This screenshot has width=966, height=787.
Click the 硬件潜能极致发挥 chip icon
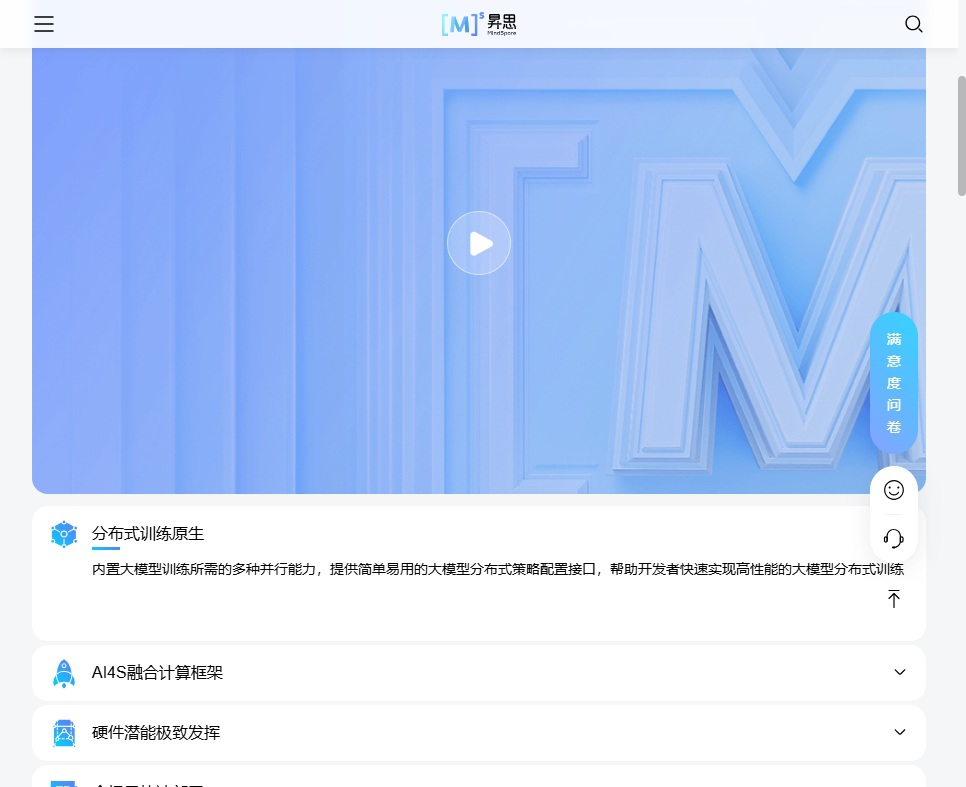(x=64, y=733)
